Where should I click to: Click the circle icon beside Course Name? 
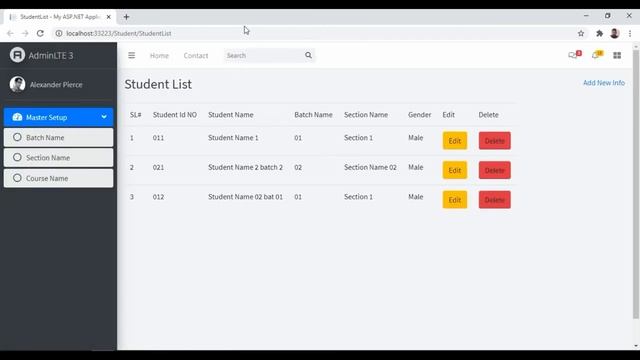(17, 178)
